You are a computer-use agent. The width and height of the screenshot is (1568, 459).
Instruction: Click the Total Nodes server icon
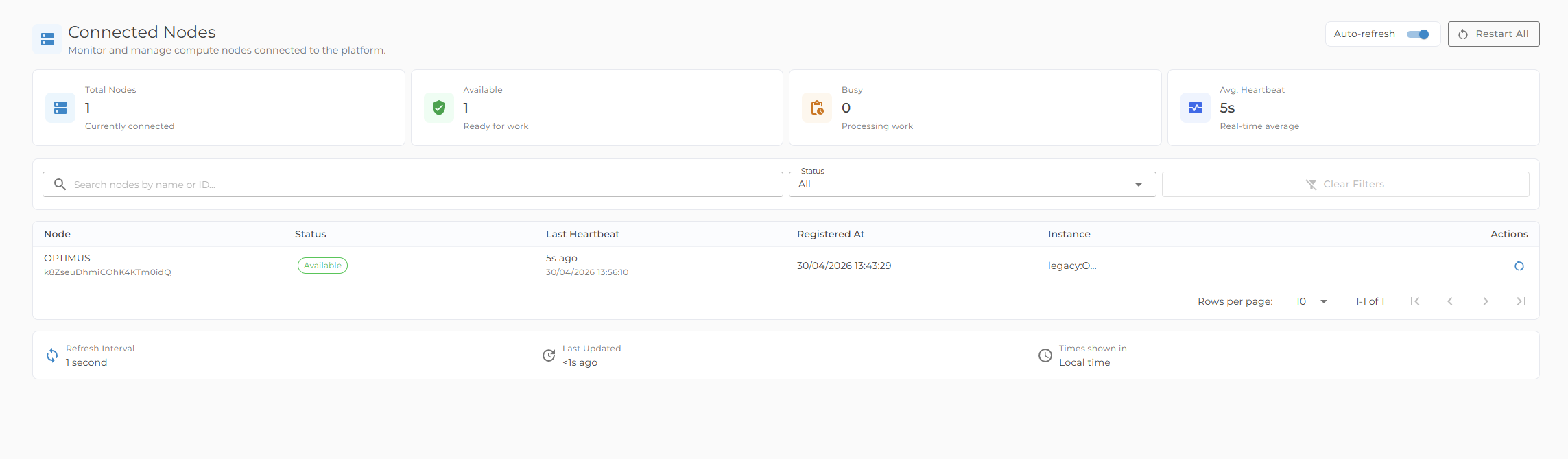pos(60,108)
